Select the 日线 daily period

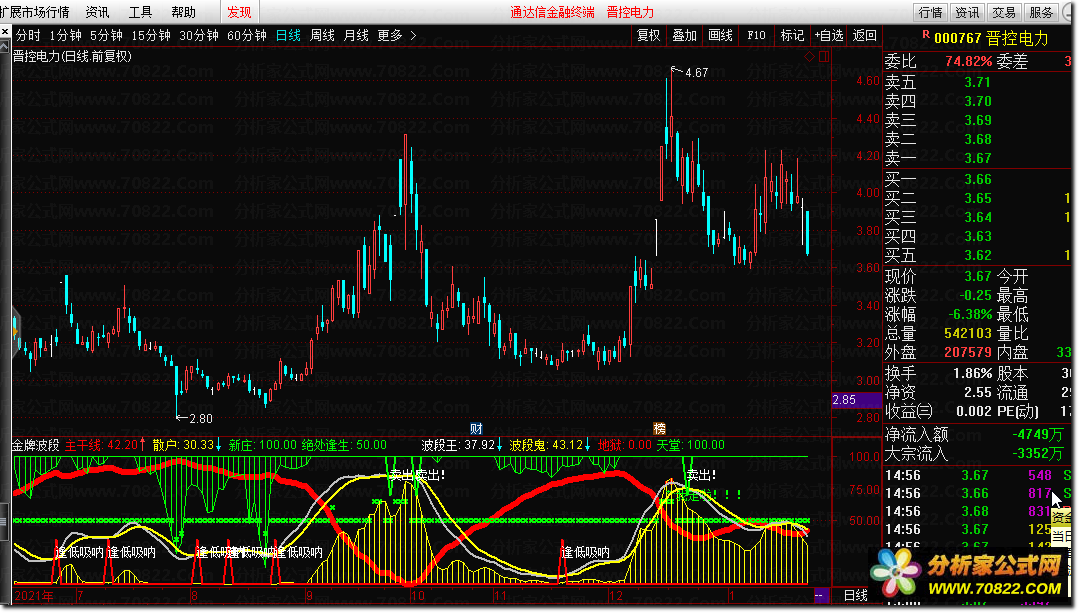coord(288,35)
